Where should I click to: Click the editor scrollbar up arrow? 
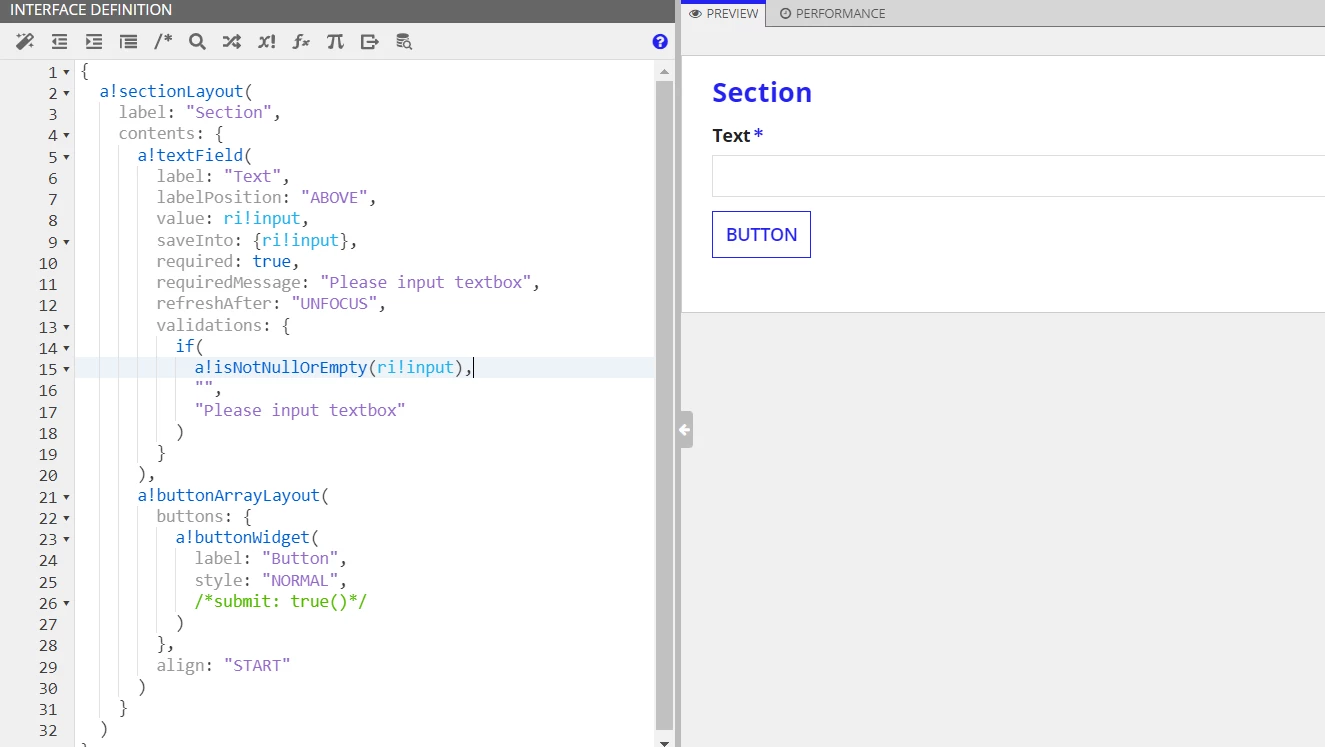coord(664,72)
